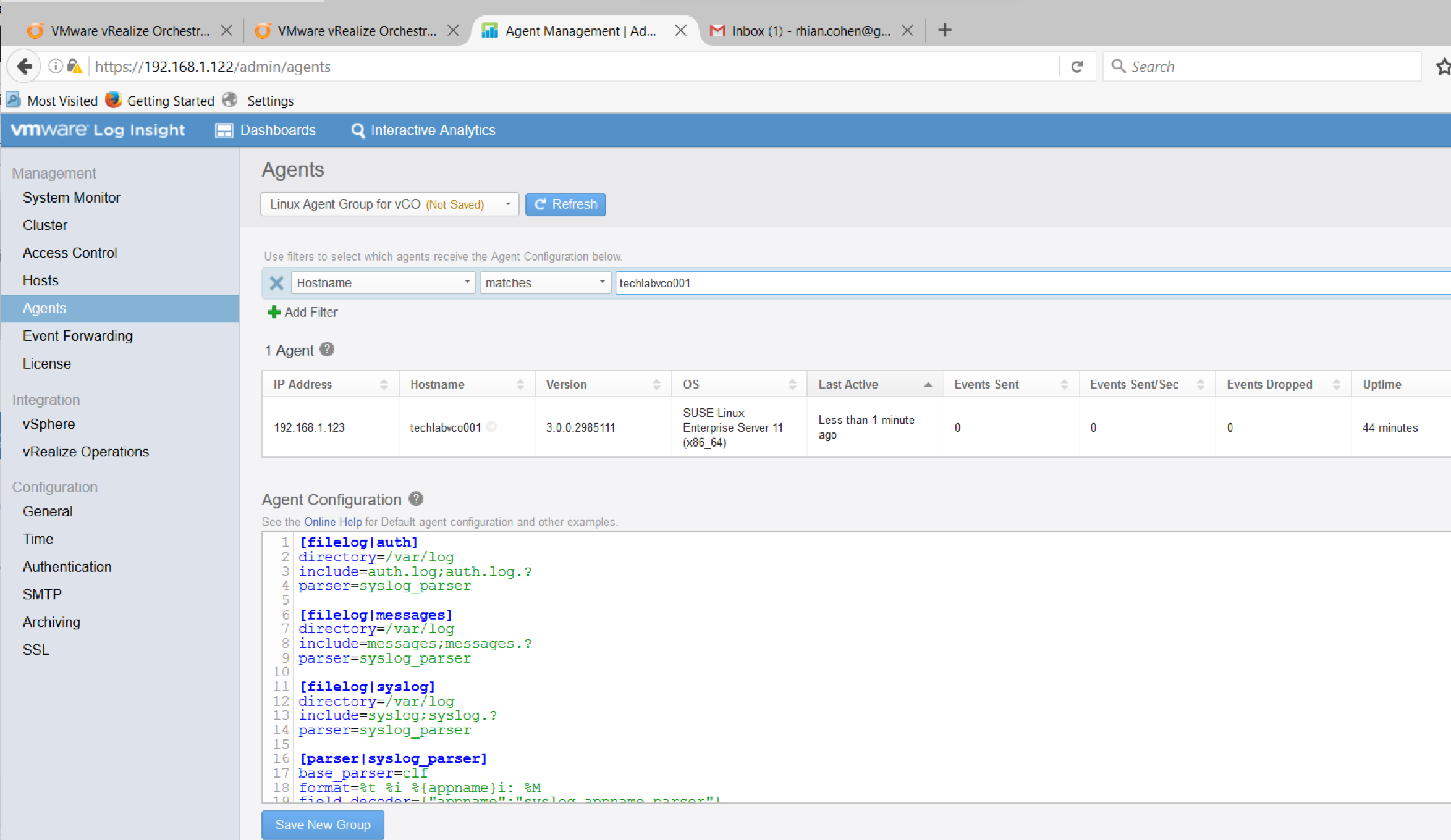Open vSphere integration settings
1451x840 pixels.
(x=49, y=424)
